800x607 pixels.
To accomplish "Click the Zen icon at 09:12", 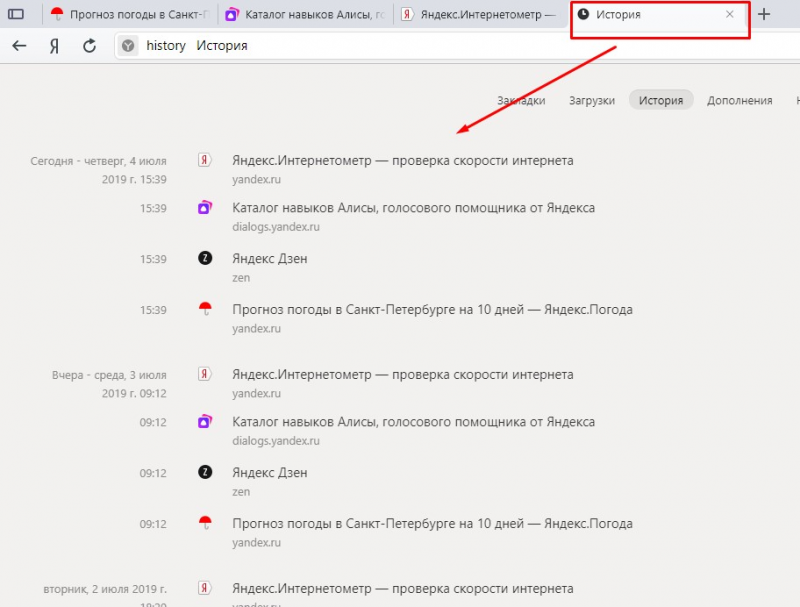I will tap(205, 472).
